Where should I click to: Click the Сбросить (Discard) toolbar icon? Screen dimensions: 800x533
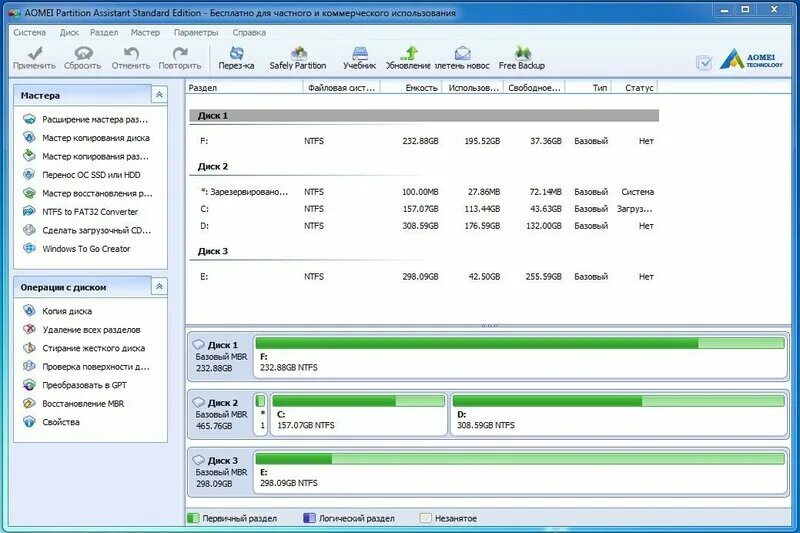coord(83,53)
